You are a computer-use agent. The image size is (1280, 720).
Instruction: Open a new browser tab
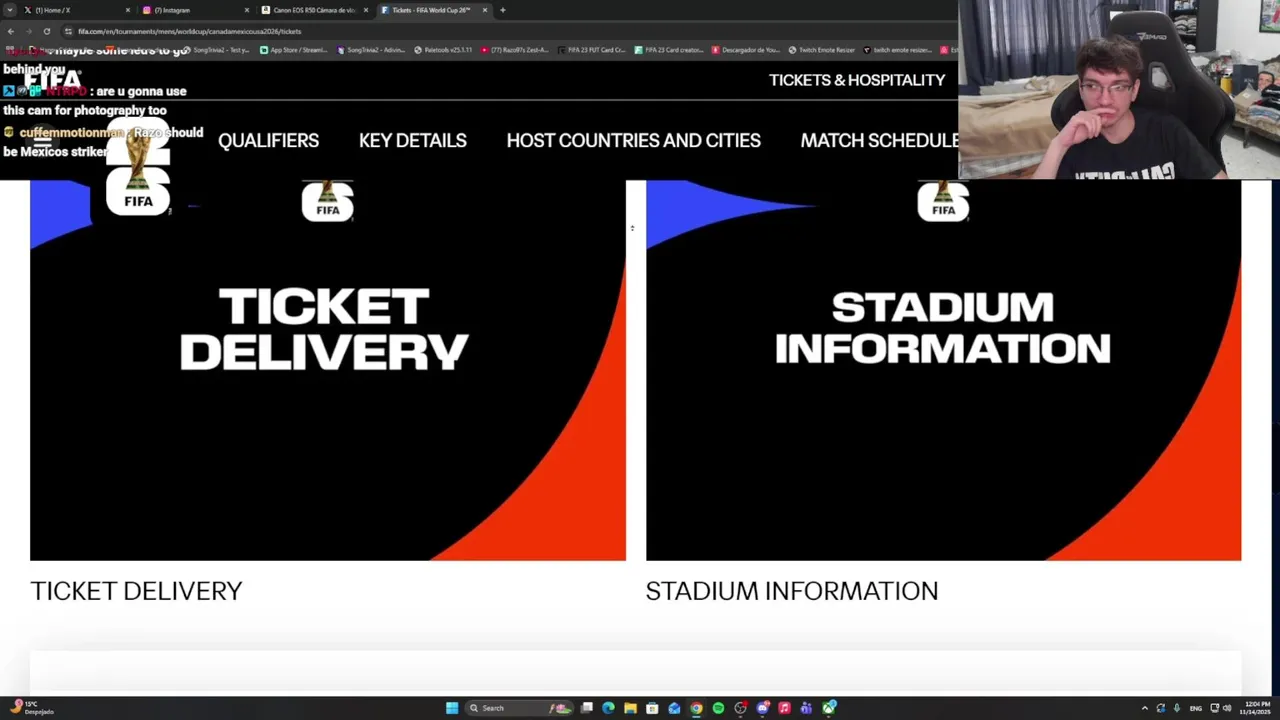point(502,10)
